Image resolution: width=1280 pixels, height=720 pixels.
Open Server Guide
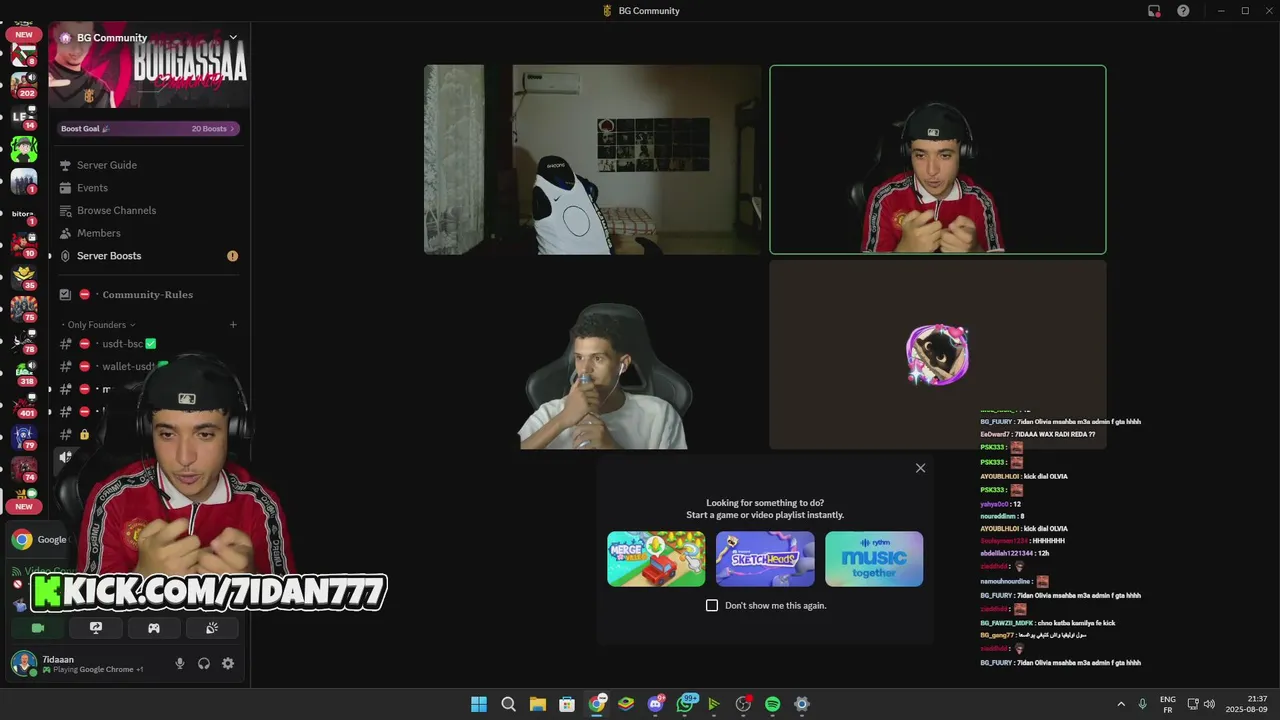(107, 165)
